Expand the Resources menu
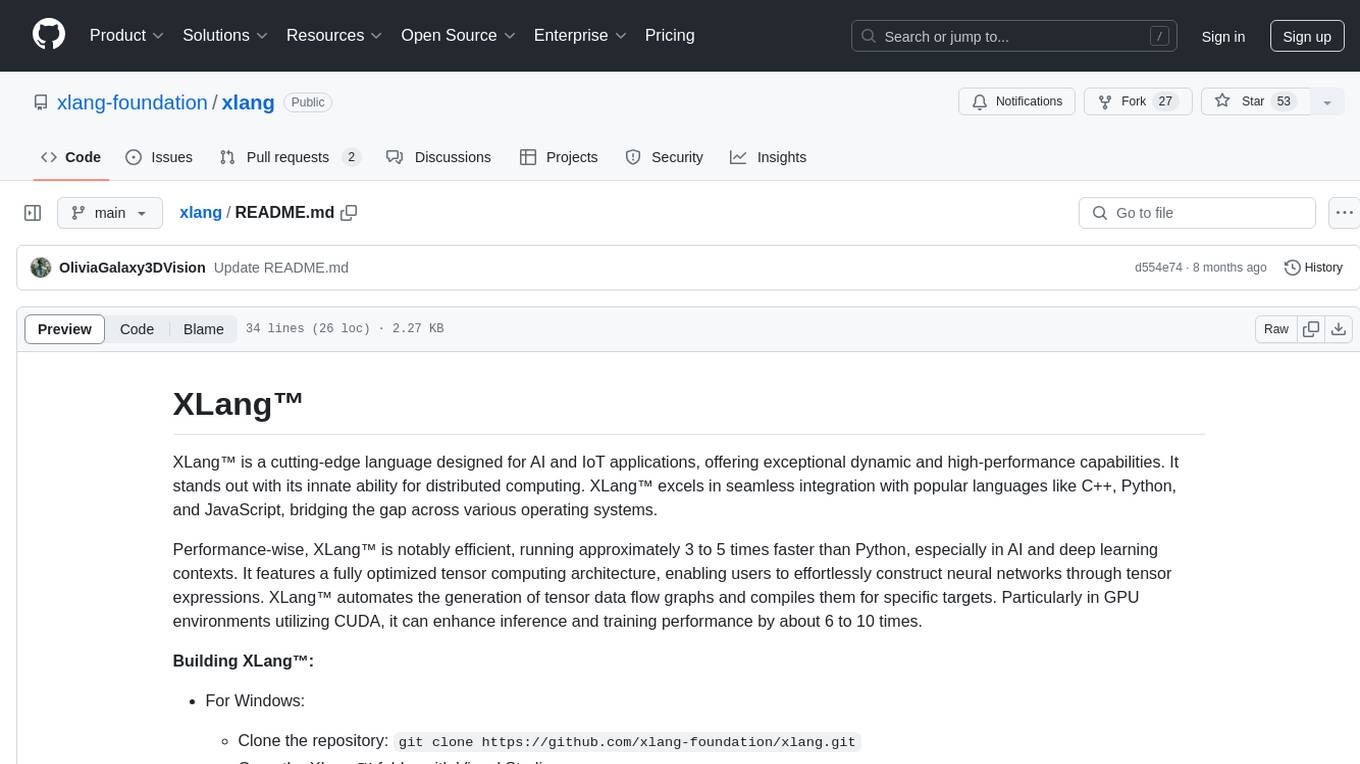 coord(334,35)
